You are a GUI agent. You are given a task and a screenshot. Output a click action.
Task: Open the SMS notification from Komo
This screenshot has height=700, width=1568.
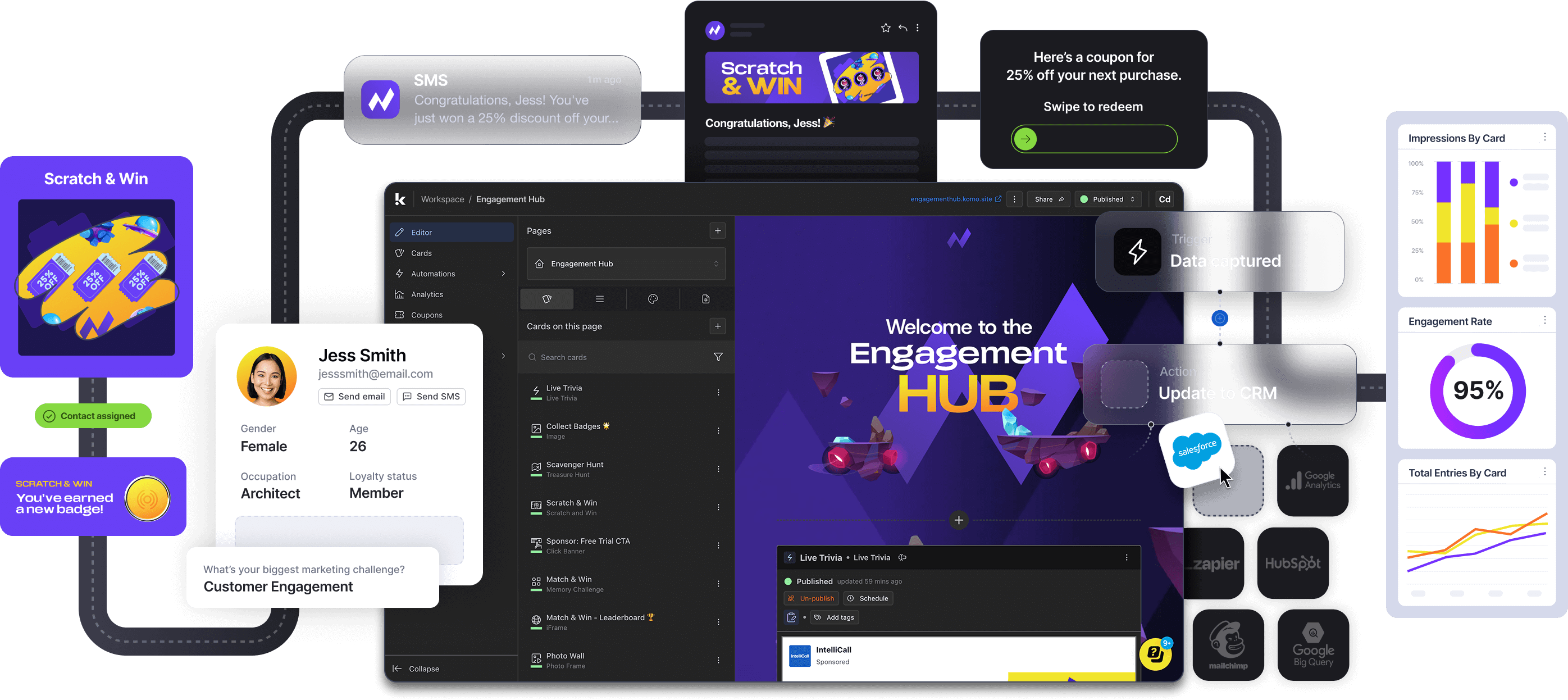tap(492, 100)
